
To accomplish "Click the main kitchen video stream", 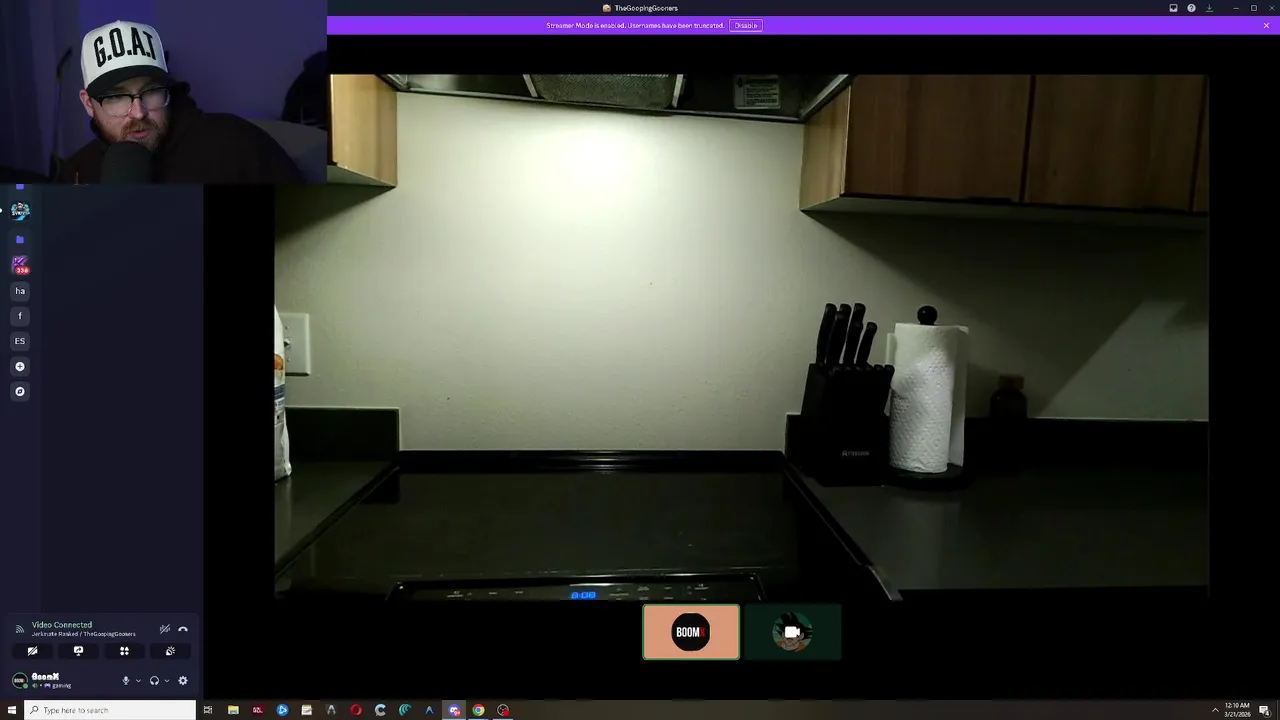I will coord(741,336).
